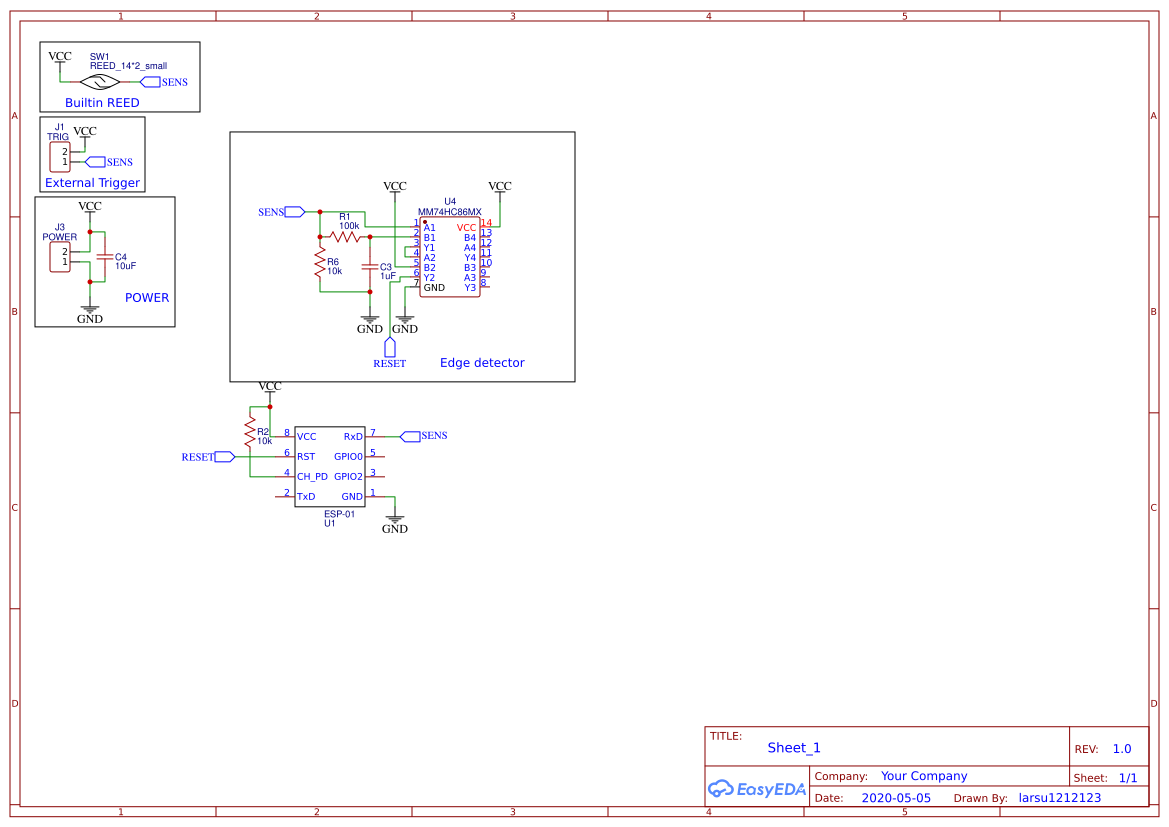Click the 'A1' pin label on U4
The height and width of the screenshot is (827, 1169).
[429, 228]
